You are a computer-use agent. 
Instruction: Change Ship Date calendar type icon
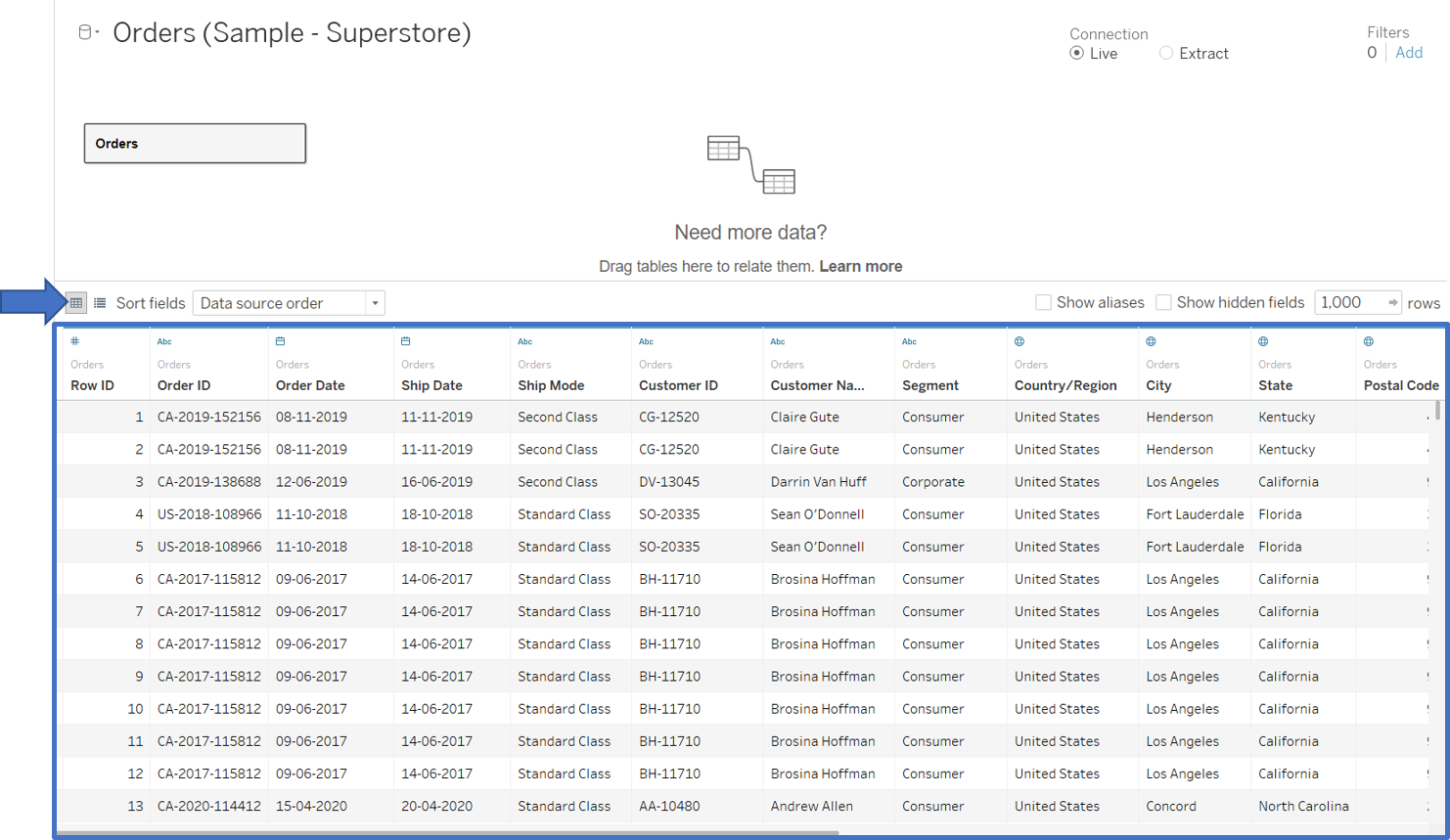pos(406,341)
